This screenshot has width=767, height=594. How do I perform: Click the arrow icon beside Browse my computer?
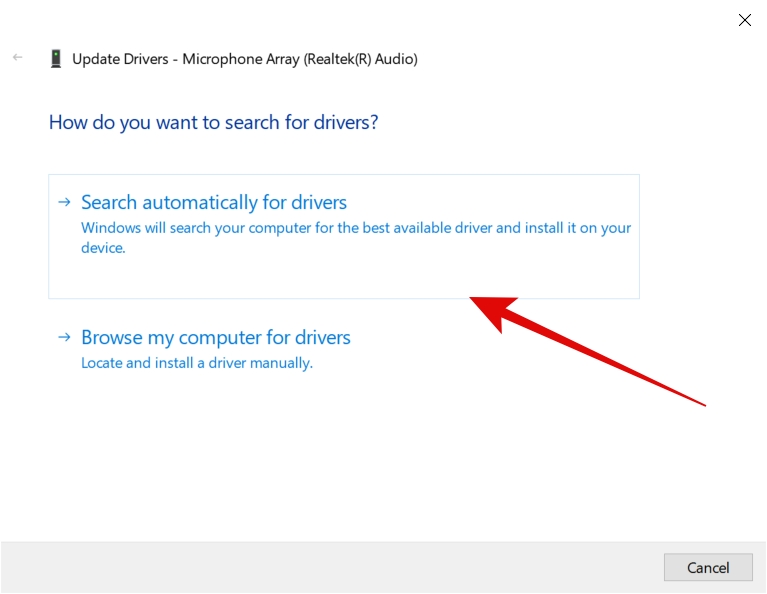65,337
